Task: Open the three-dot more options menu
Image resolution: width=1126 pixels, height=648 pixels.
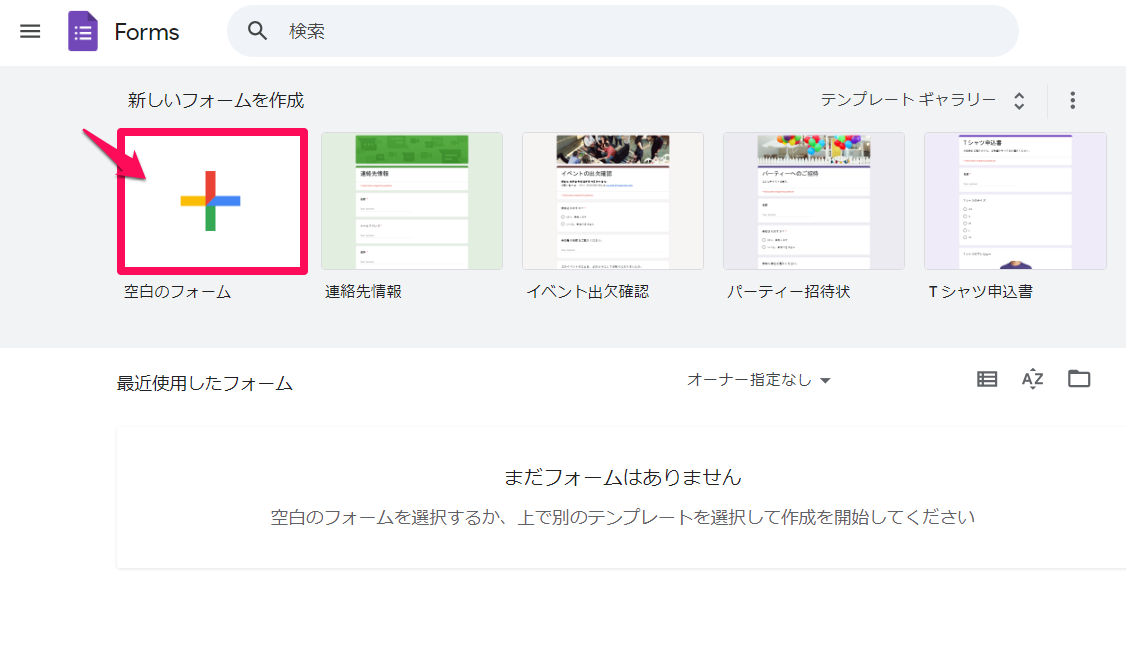Action: coord(1072,101)
